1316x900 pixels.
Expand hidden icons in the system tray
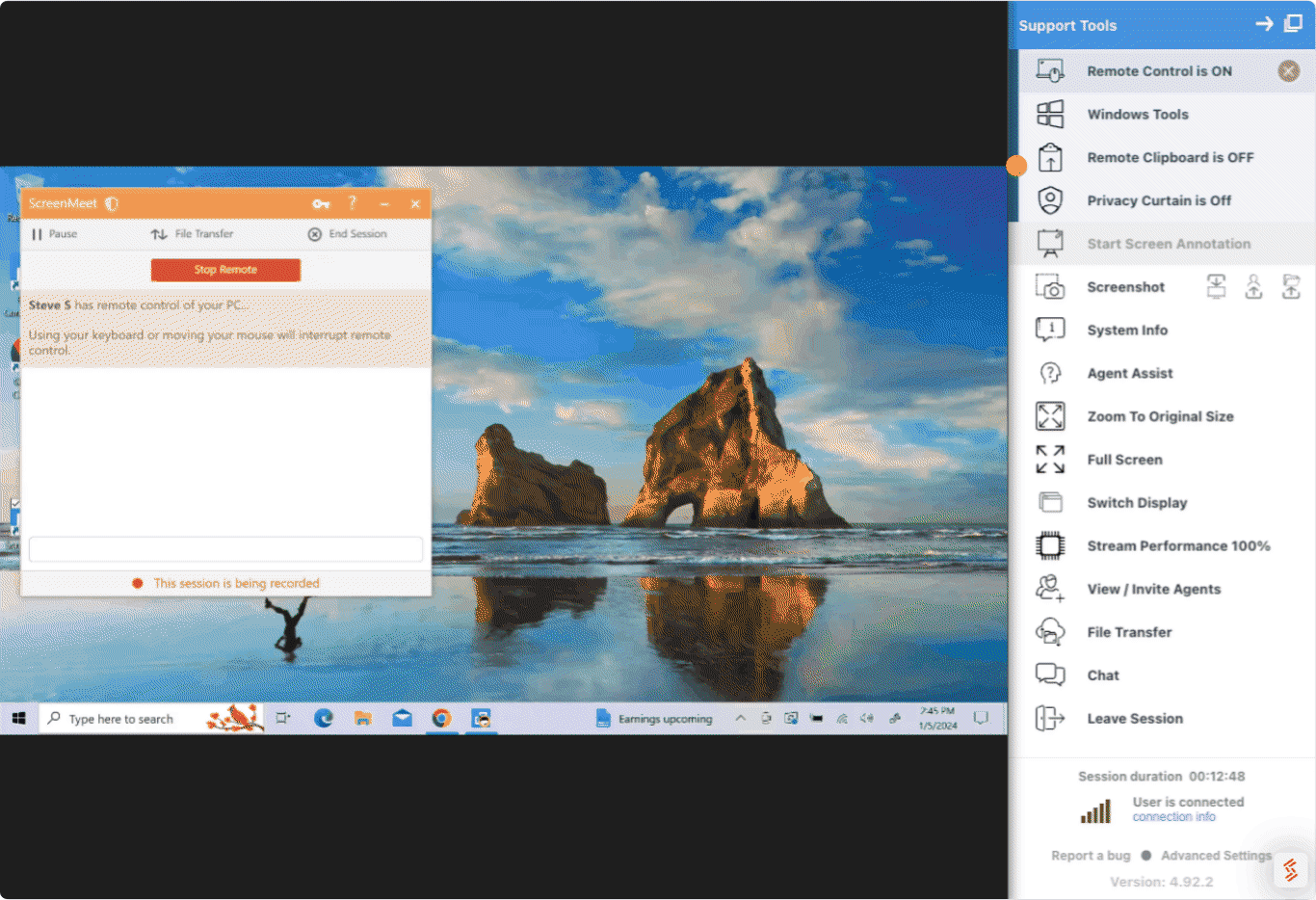tap(740, 718)
